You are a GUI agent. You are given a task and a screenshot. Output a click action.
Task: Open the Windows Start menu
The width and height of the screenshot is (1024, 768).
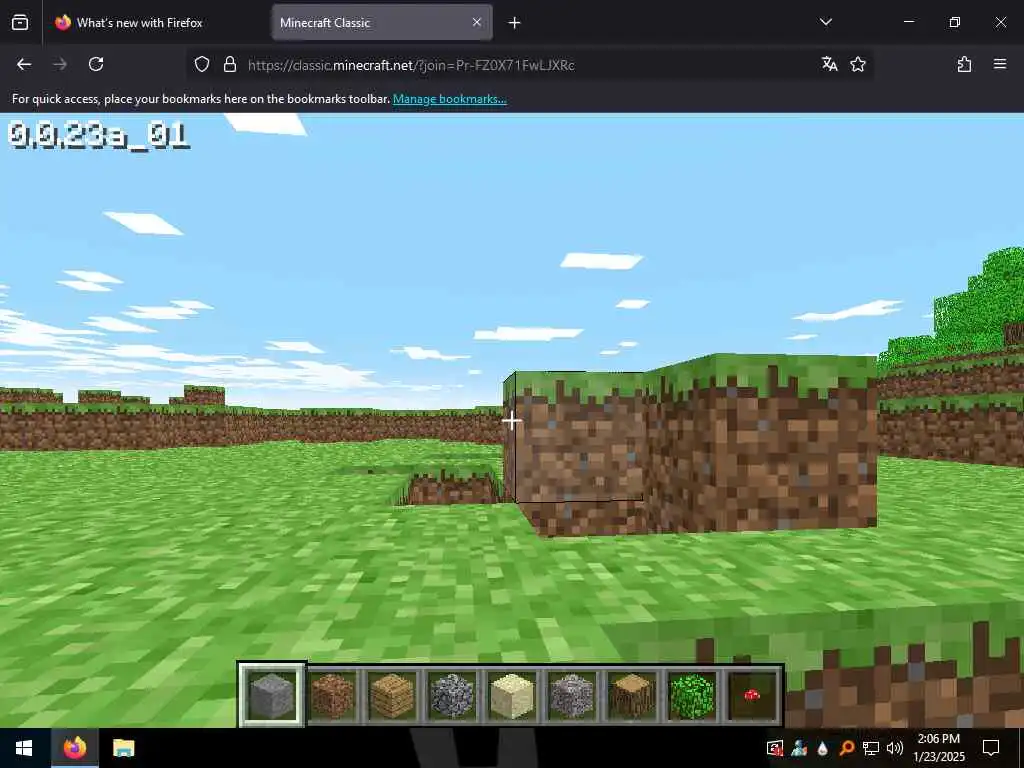[x=24, y=748]
